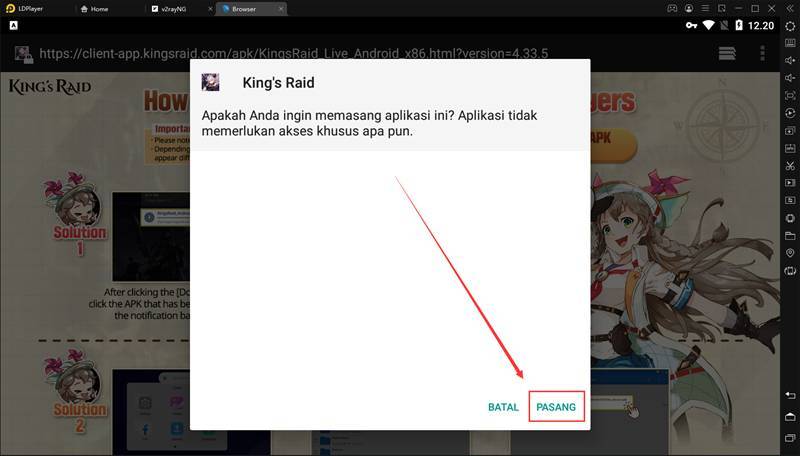Click the battery icon in status bar
The height and width of the screenshot is (456, 800).
tap(739, 25)
